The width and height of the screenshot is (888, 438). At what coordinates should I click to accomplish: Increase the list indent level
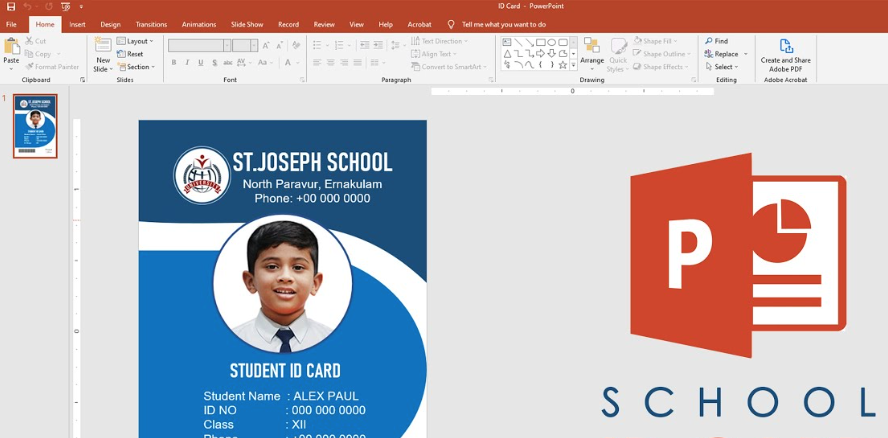378,45
